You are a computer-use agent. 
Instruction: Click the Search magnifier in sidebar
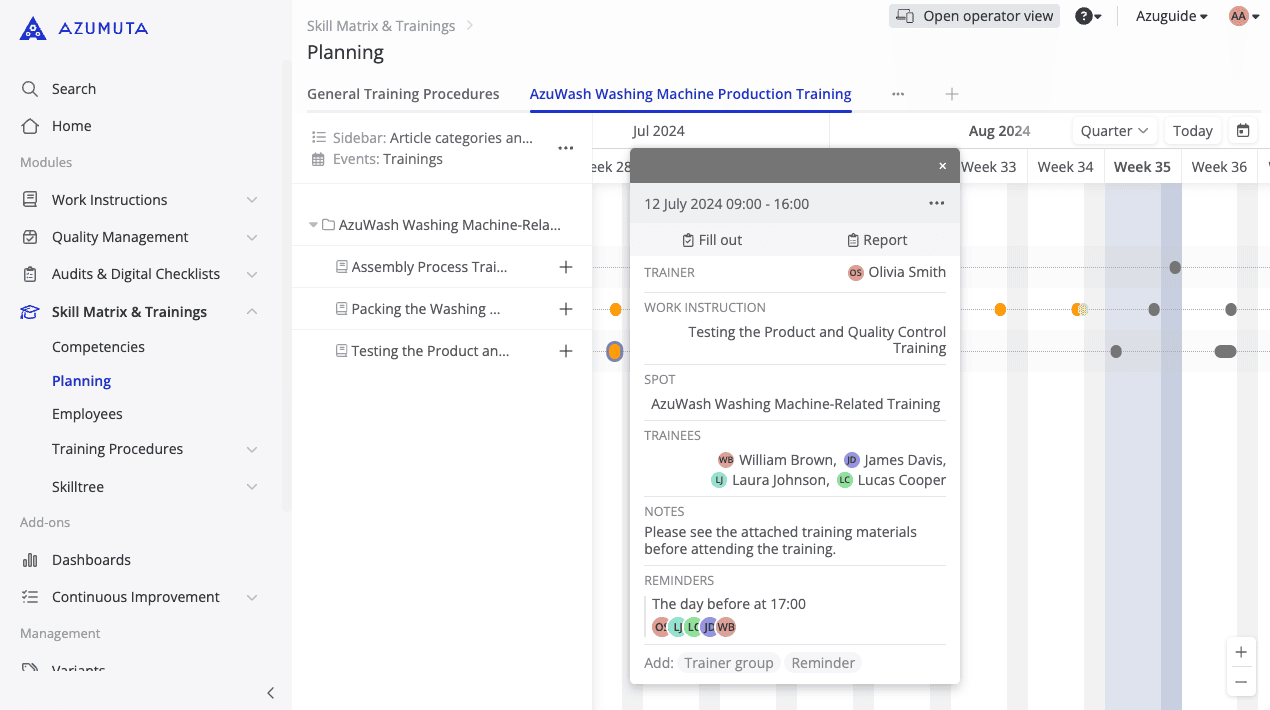coord(30,89)
